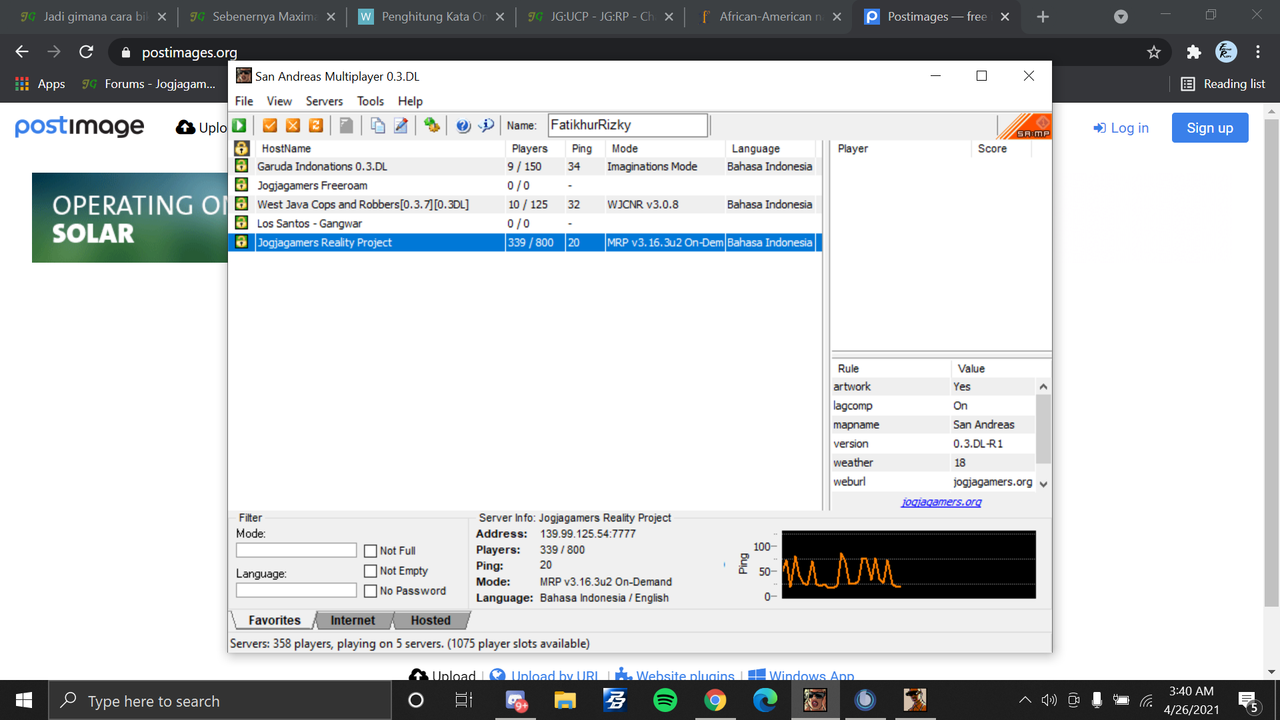Enable the Not Empty filter checkbox
The height and width of the screenshot is (720, 1280).
tap(370, 571)
